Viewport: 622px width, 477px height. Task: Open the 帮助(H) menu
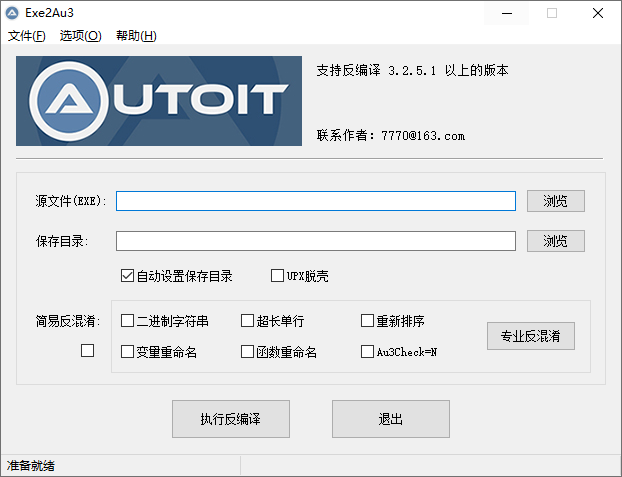pos(136,36)
